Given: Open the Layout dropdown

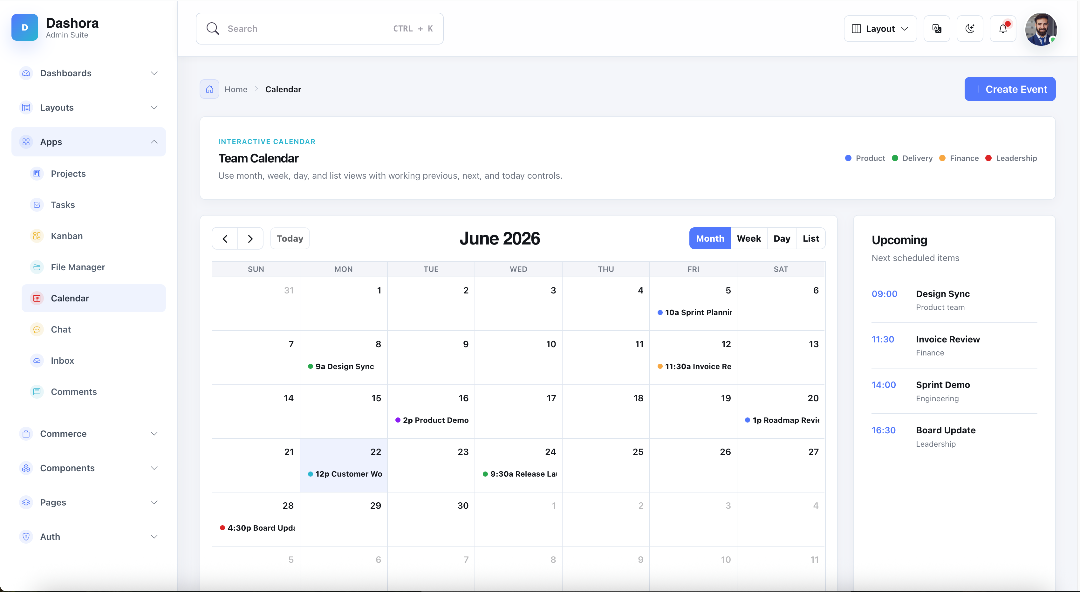Looking at the screenshot, I should [x=880, y=28].
